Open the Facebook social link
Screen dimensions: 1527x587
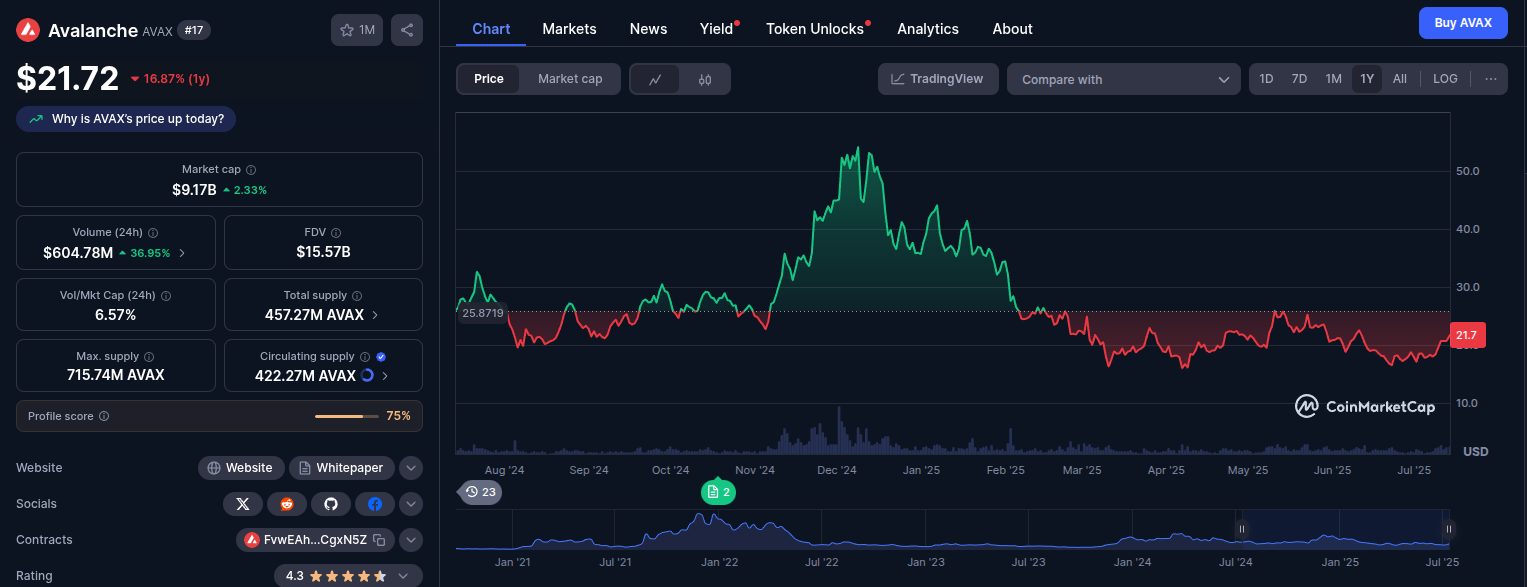375,504
